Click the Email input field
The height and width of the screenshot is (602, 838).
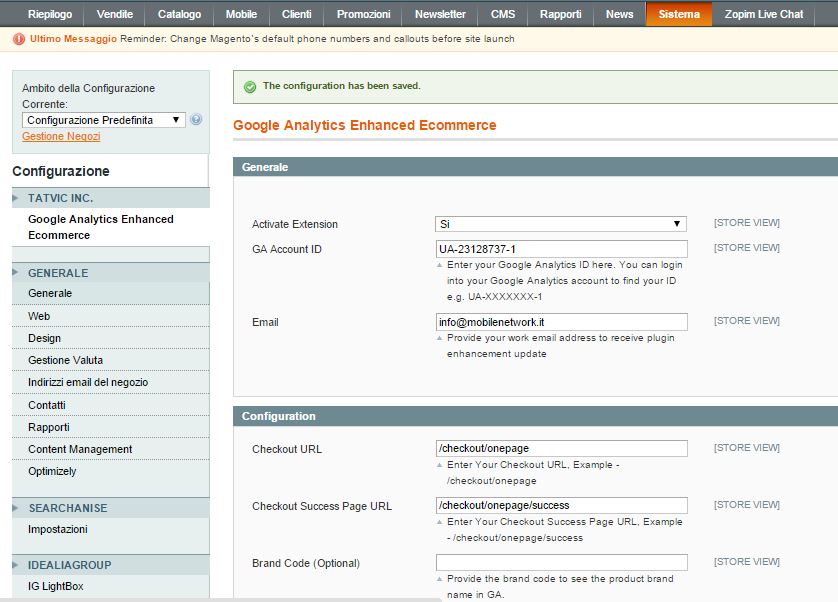[x=561, y=322]
